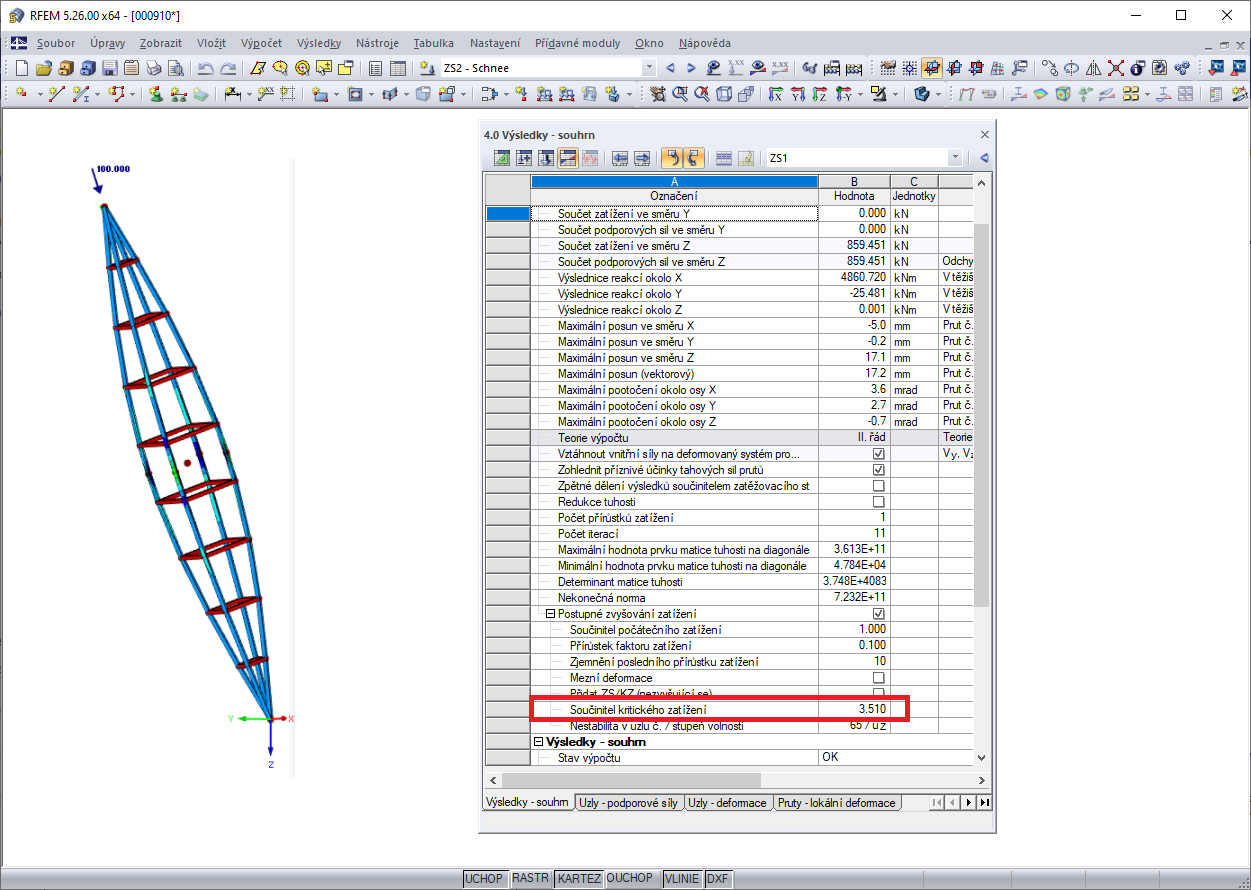The image size is (1251, 890).
Task: Open the Soubor menu
Action: click(x=55, y=43)
